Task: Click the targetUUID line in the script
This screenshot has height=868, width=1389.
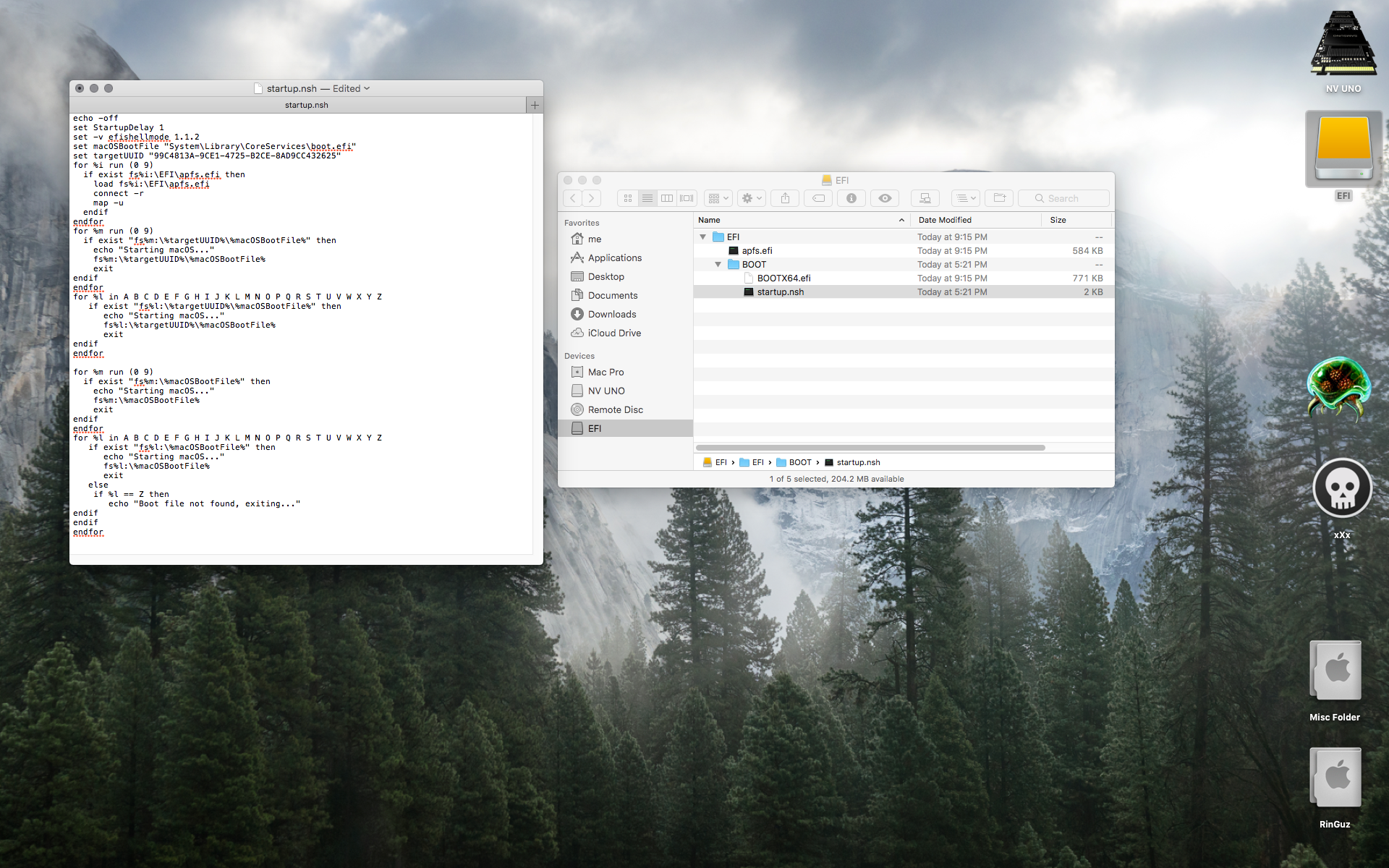Action: (207, 156)
